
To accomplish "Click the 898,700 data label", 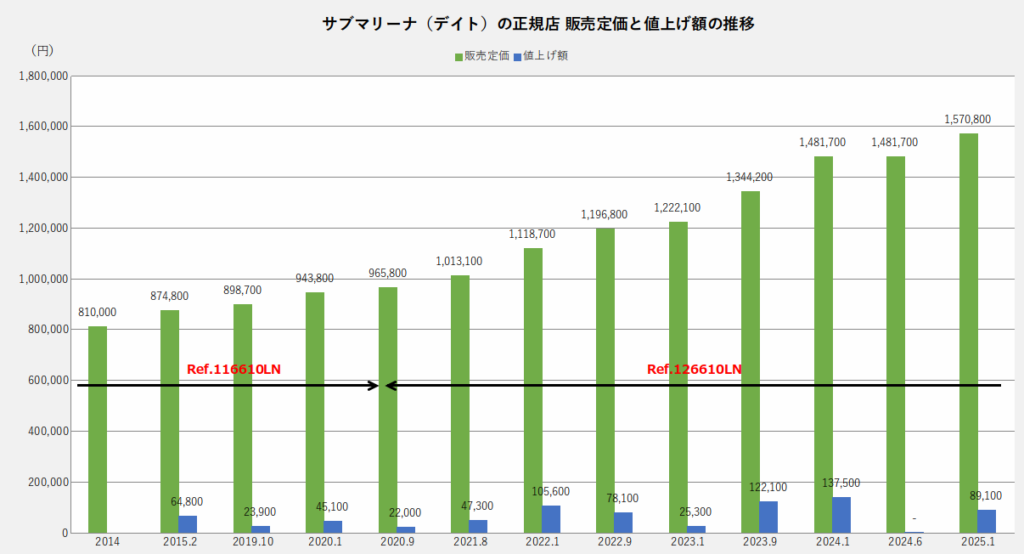I will [242, 290].
